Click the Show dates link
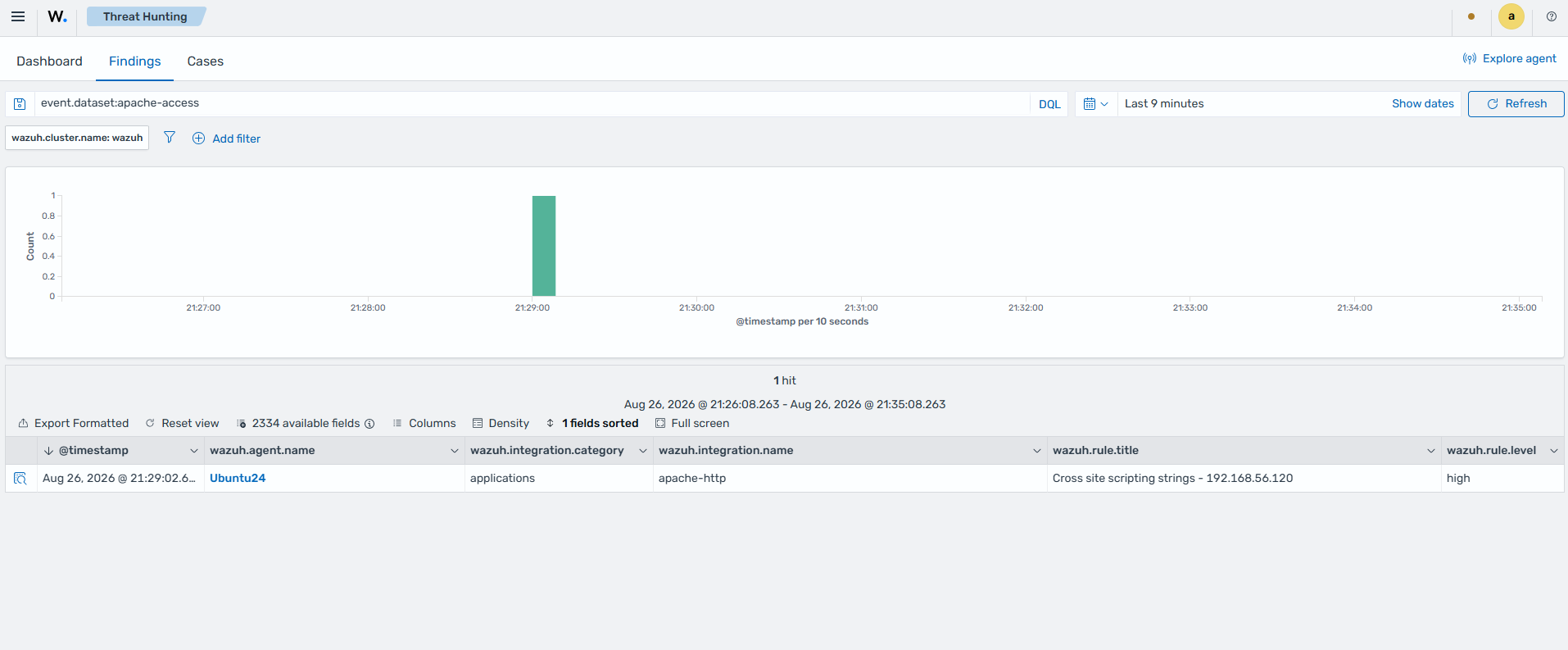Screen dimensions: 1568x650 click(1422, 103)
